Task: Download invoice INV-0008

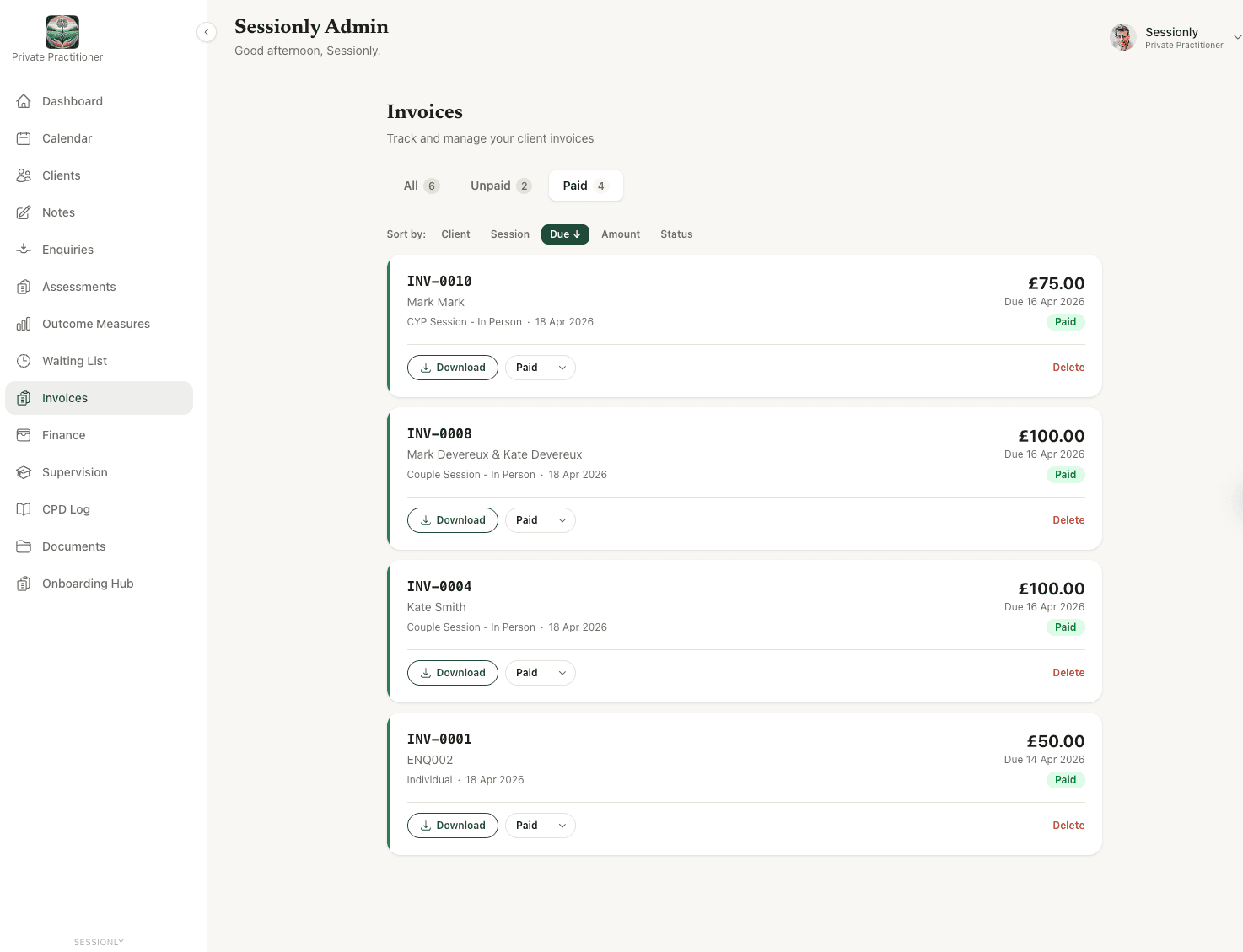Action: [453, 520]
